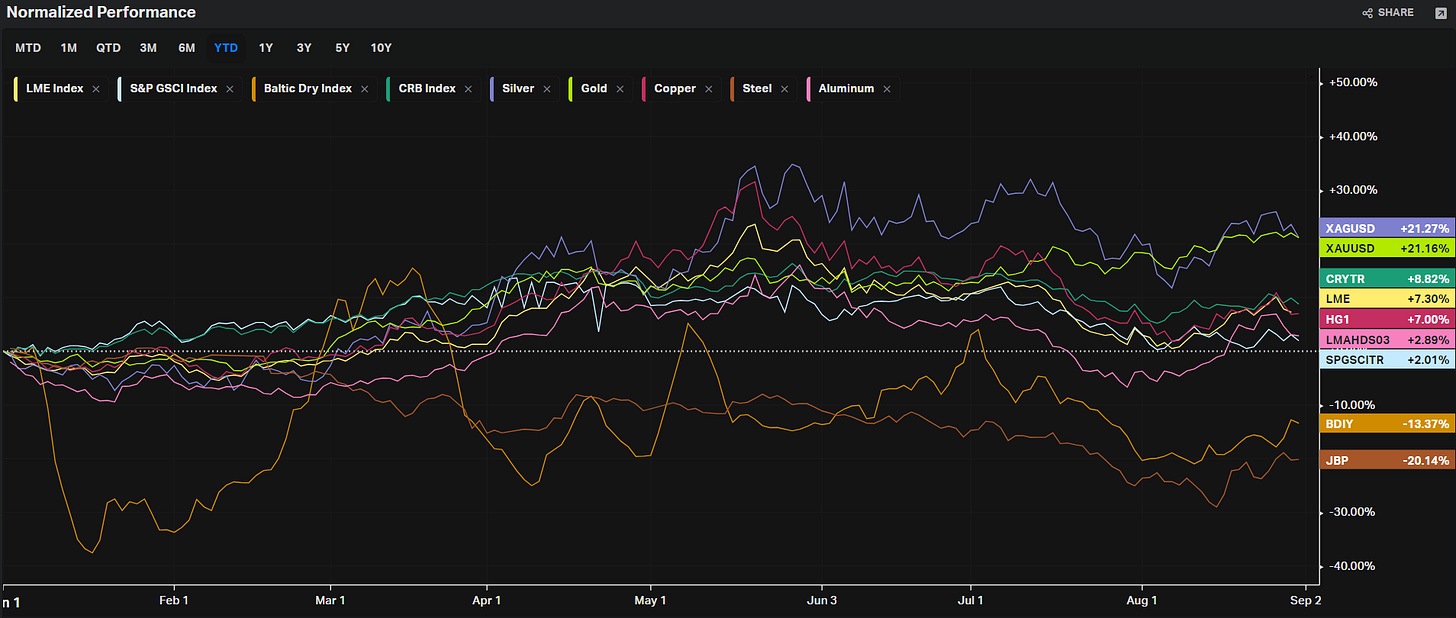Image resolution: width=1456 pixels, height=618 pixels.
Task: Select the 6M time range
Action: click(187, 48)
